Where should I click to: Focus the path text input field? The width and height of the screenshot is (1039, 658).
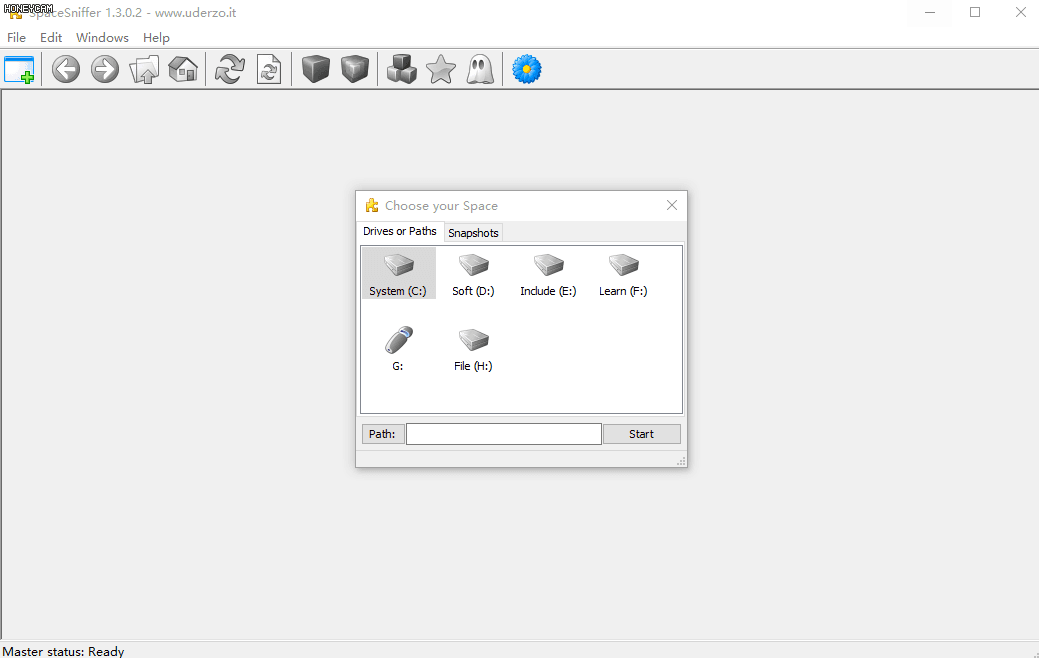(x=504, y=434)
